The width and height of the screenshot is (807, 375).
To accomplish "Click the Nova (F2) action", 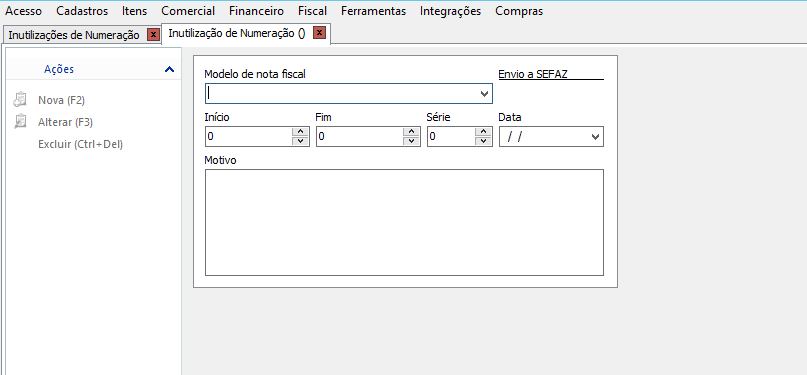I will 61,100.
